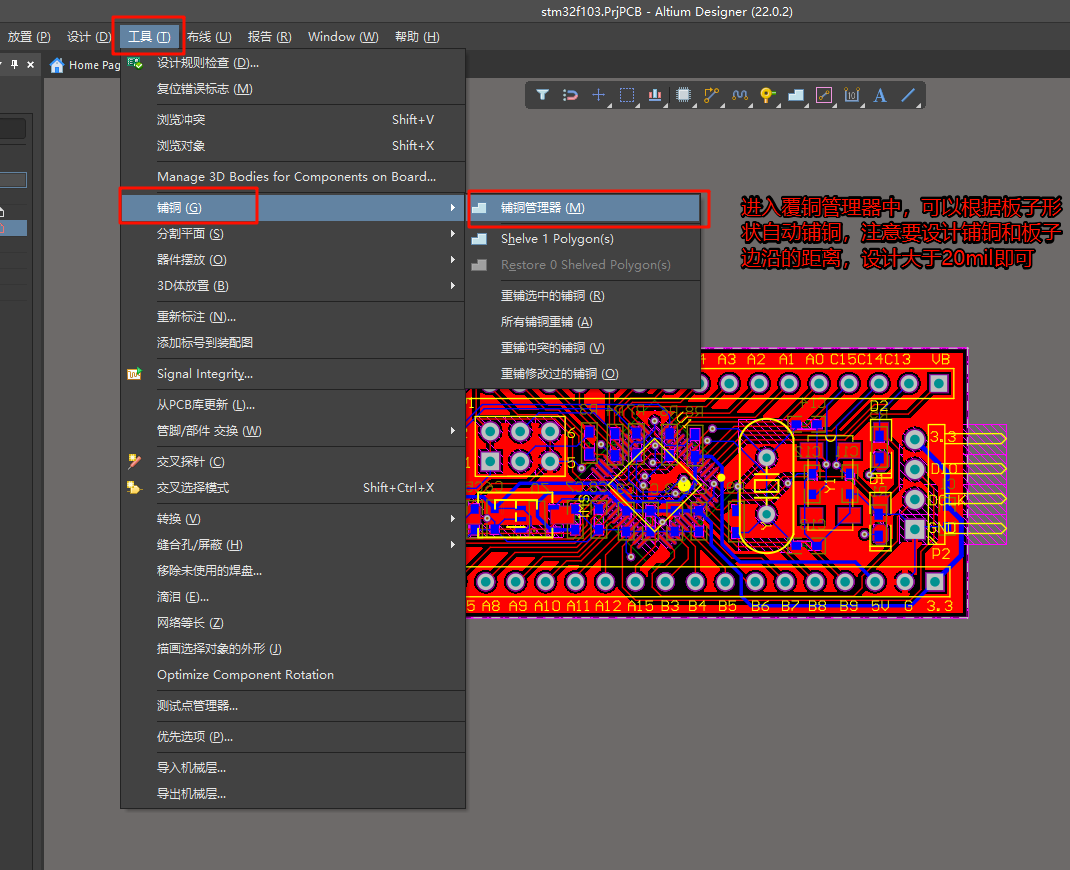Choose 导入机械层...
This screenshot has height=870, width=1070.
(x=293, y=768)
